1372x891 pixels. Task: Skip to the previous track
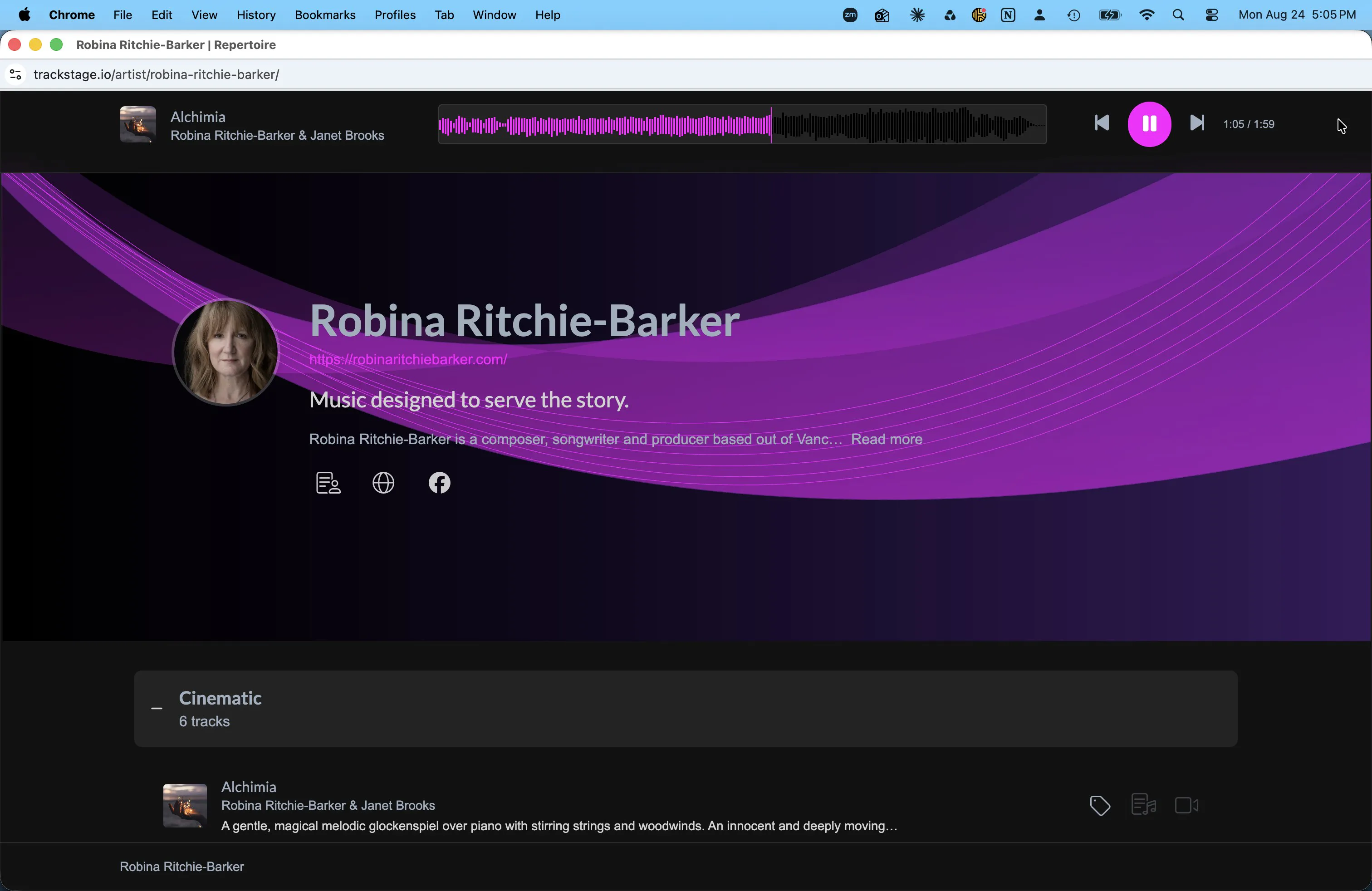coord(1102,123)
